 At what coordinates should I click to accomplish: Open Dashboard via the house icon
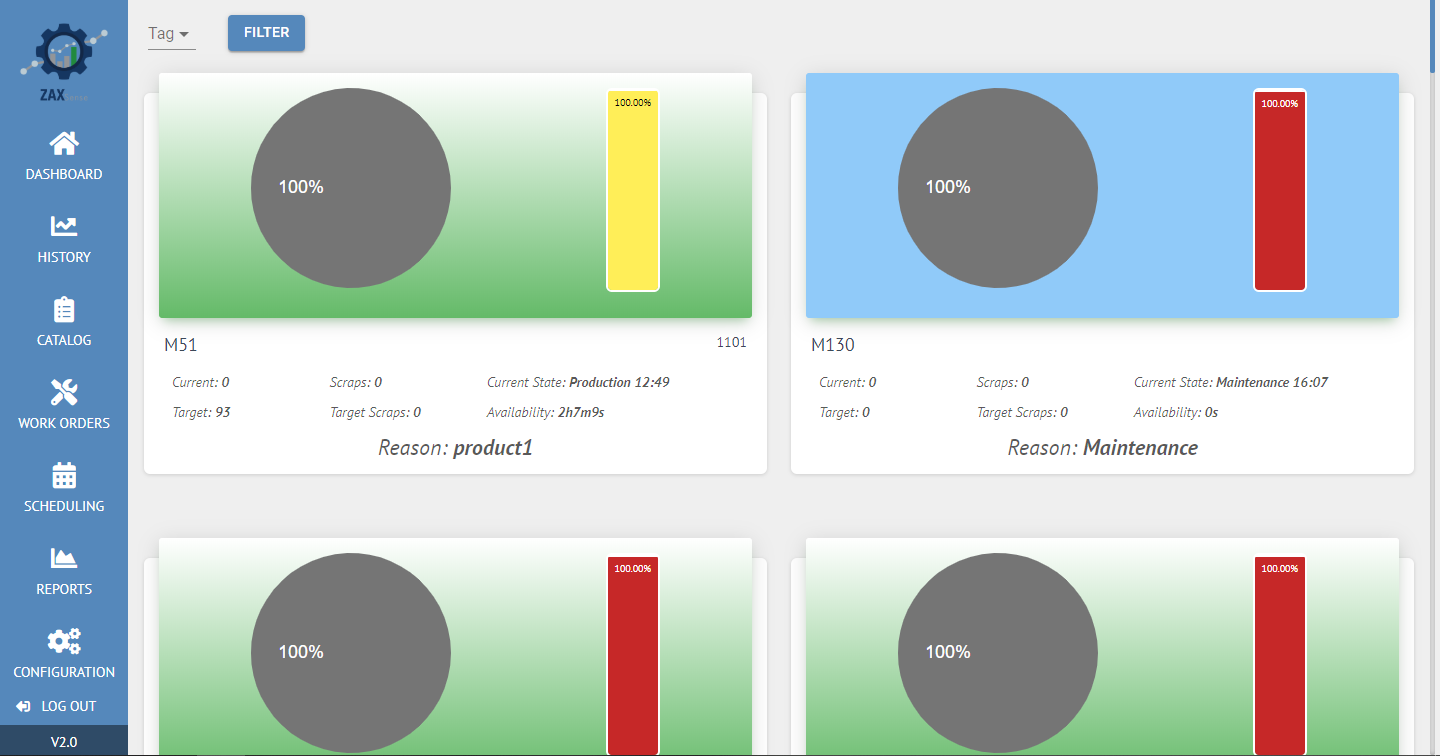click(64, 143)
